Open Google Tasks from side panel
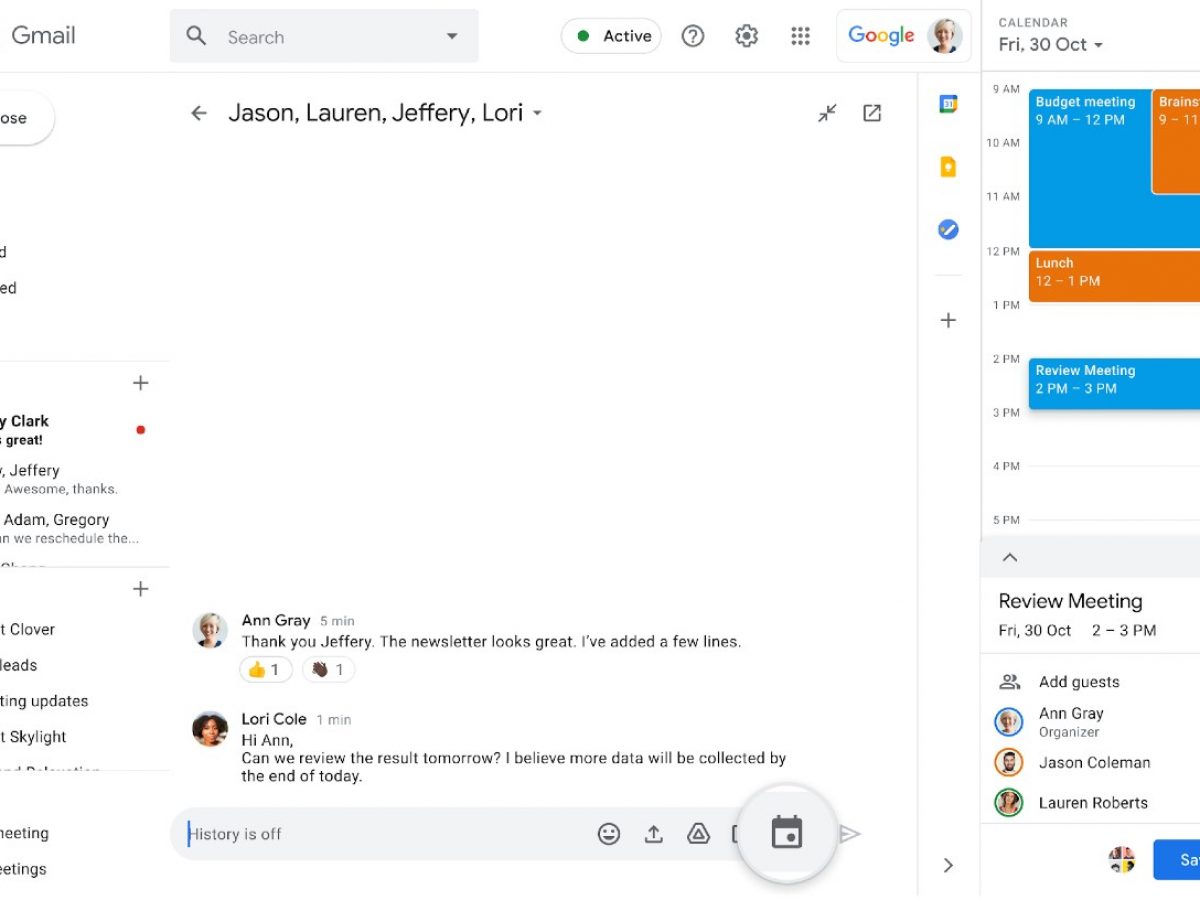The height and width of the screenshot is (900, 1200). tap(948, 230)
